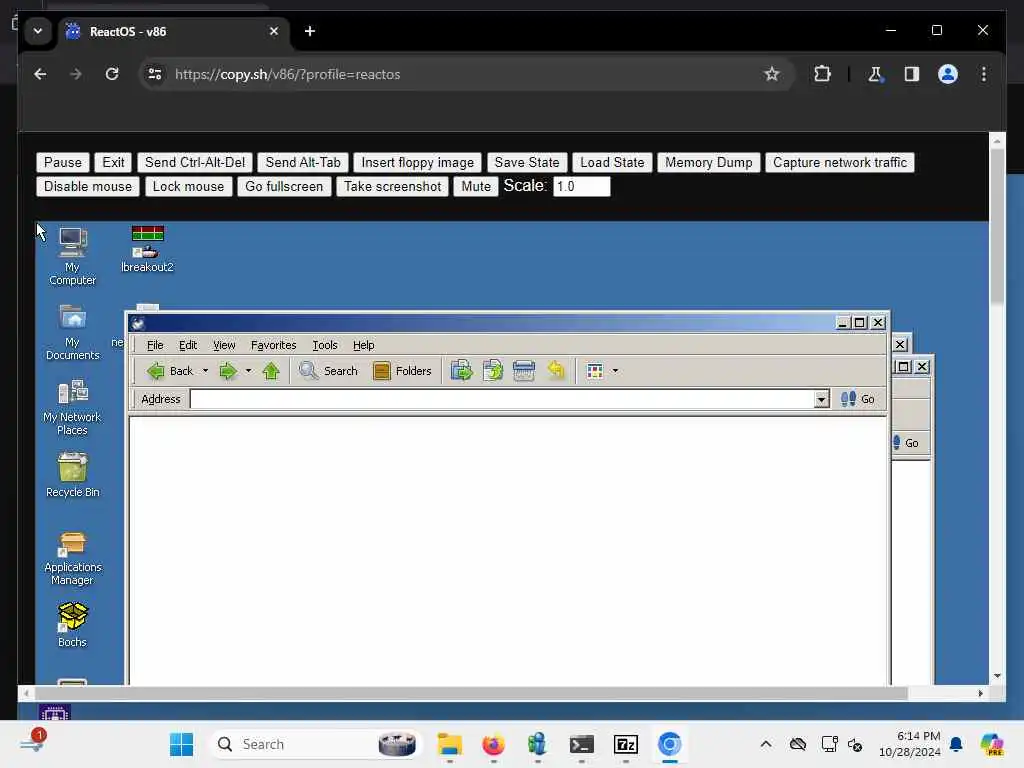
Task: Toggle Lock mouse button
Action: coord(188,187)
